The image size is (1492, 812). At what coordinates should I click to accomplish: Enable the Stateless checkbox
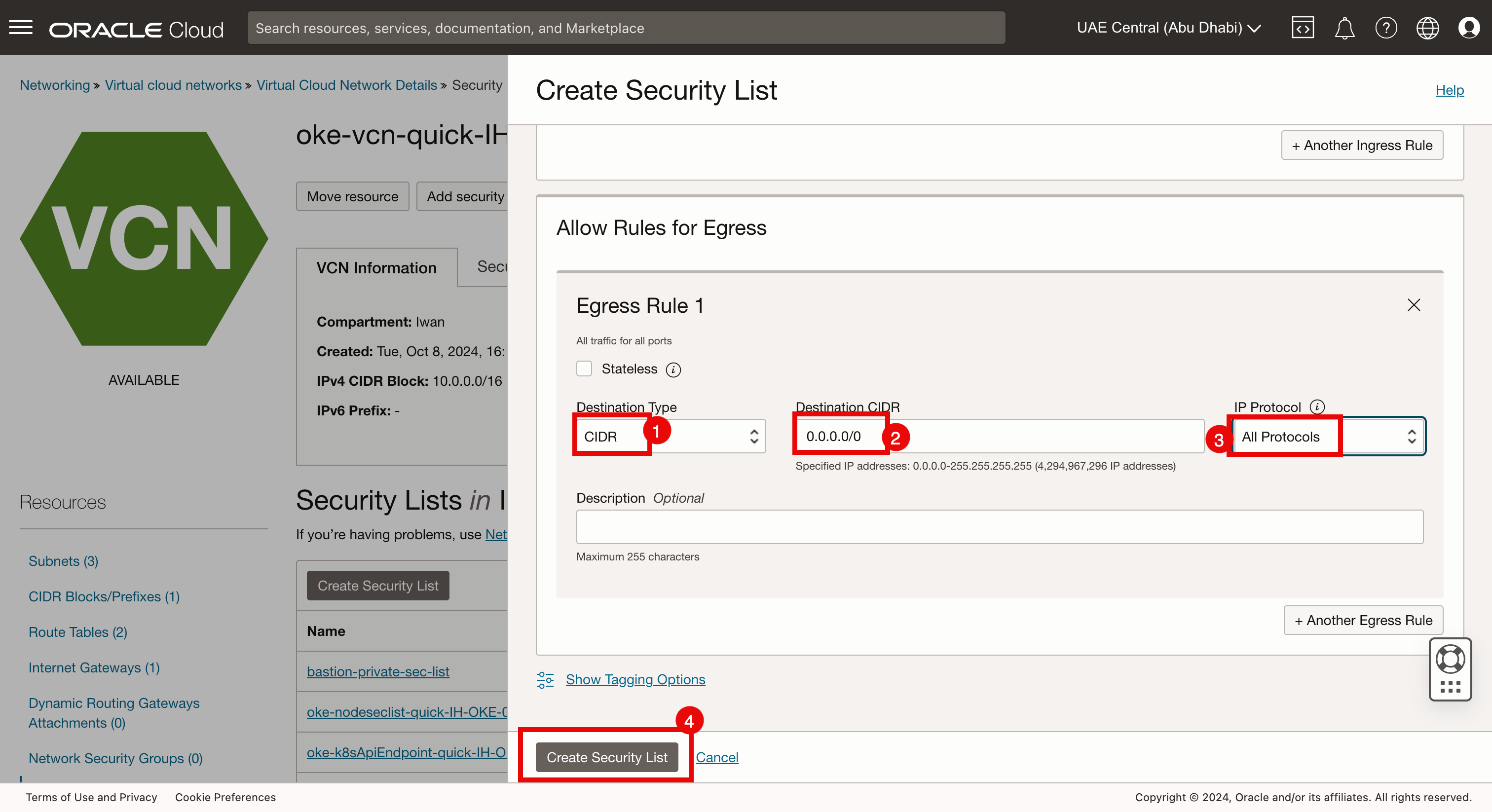point(584,369)
